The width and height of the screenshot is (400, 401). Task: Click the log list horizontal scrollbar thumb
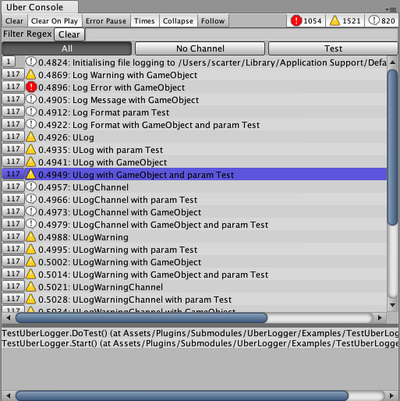click(x=141, y=318)
